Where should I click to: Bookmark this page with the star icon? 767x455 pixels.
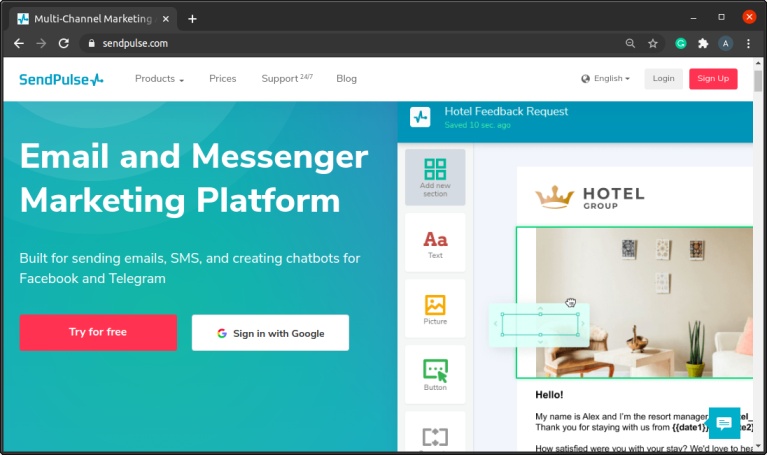point(653,44)
